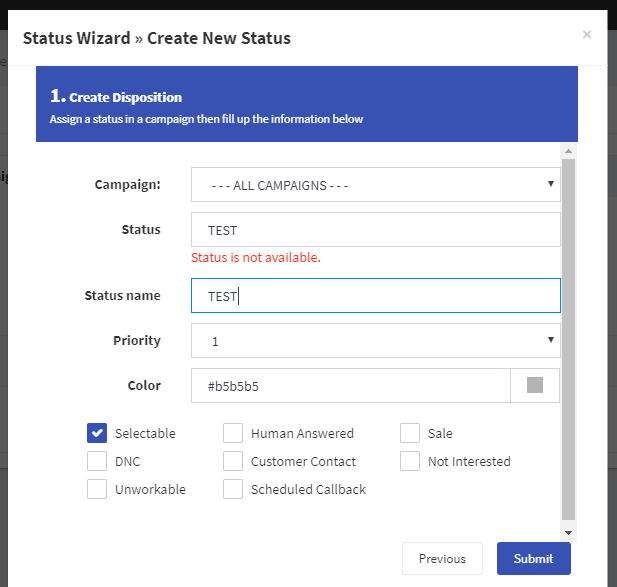Tick the DNC checkbox

tap(97, 461)
